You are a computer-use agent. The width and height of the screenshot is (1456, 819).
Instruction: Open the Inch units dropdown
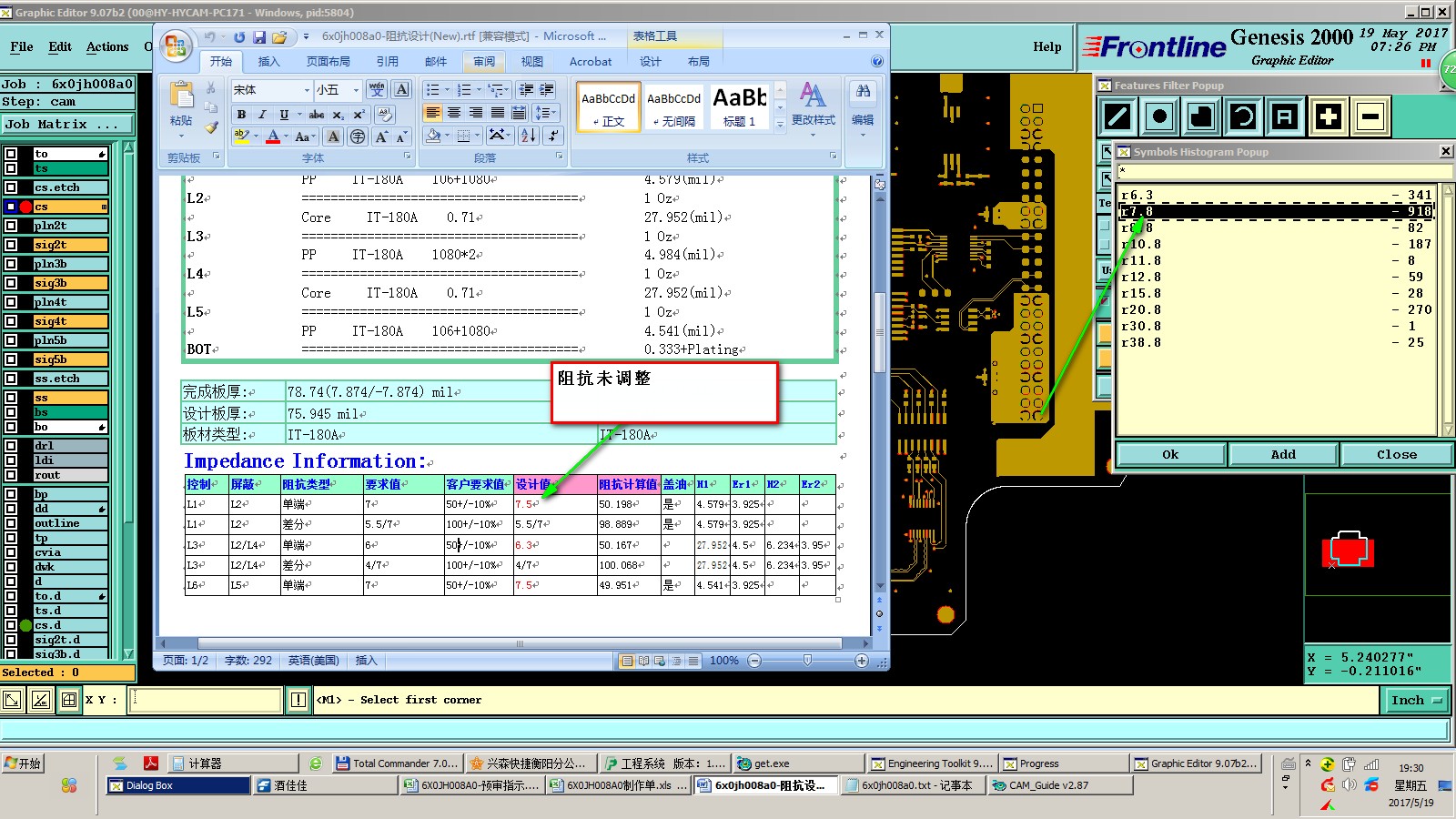click(x=1416, y=700)
